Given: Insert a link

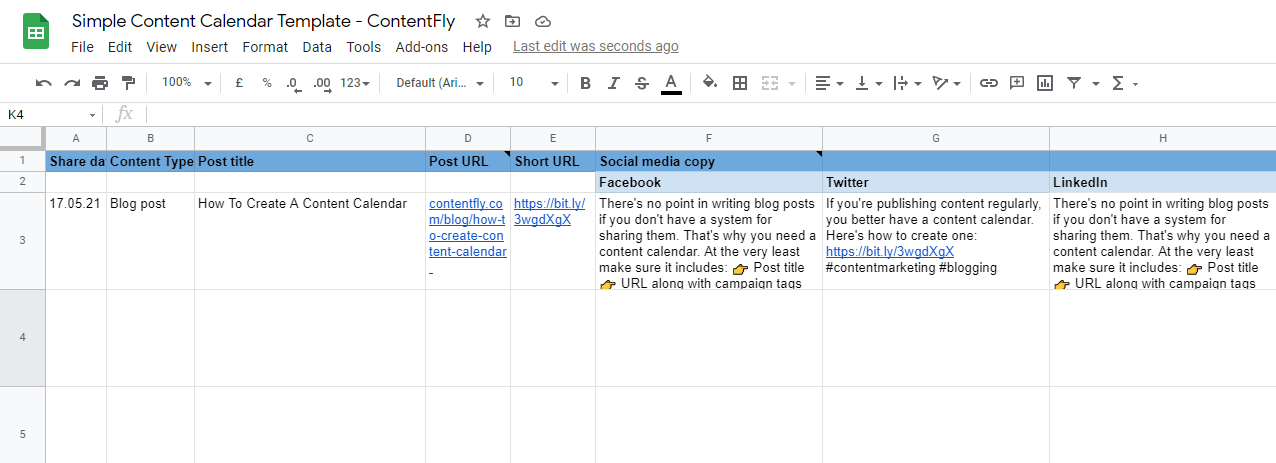Looking at the screenshot, I should coord(989,83).
